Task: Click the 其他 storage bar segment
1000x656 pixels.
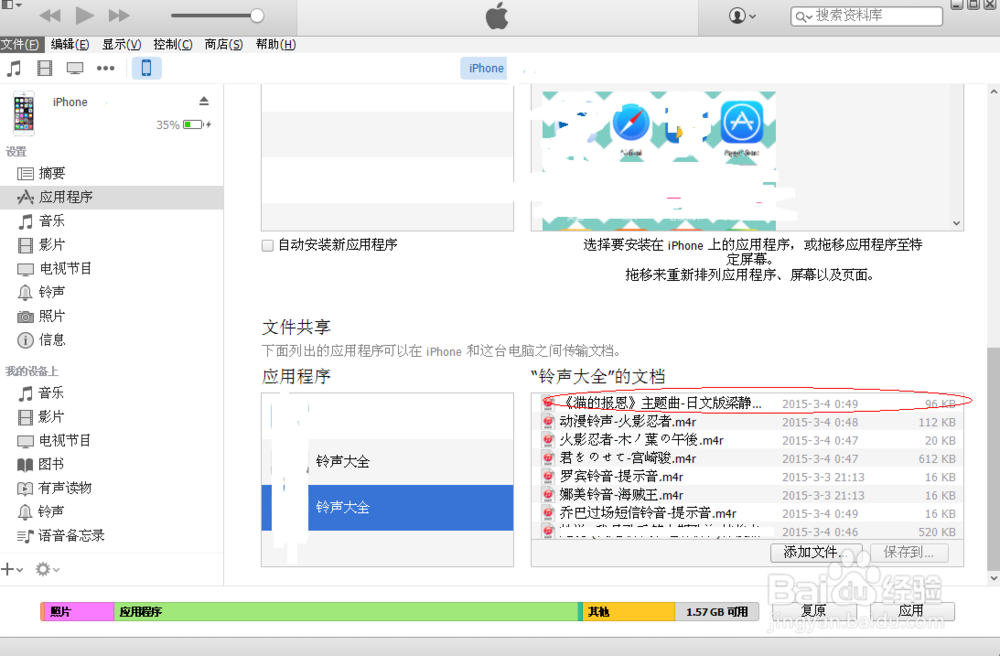Action: 628,611
